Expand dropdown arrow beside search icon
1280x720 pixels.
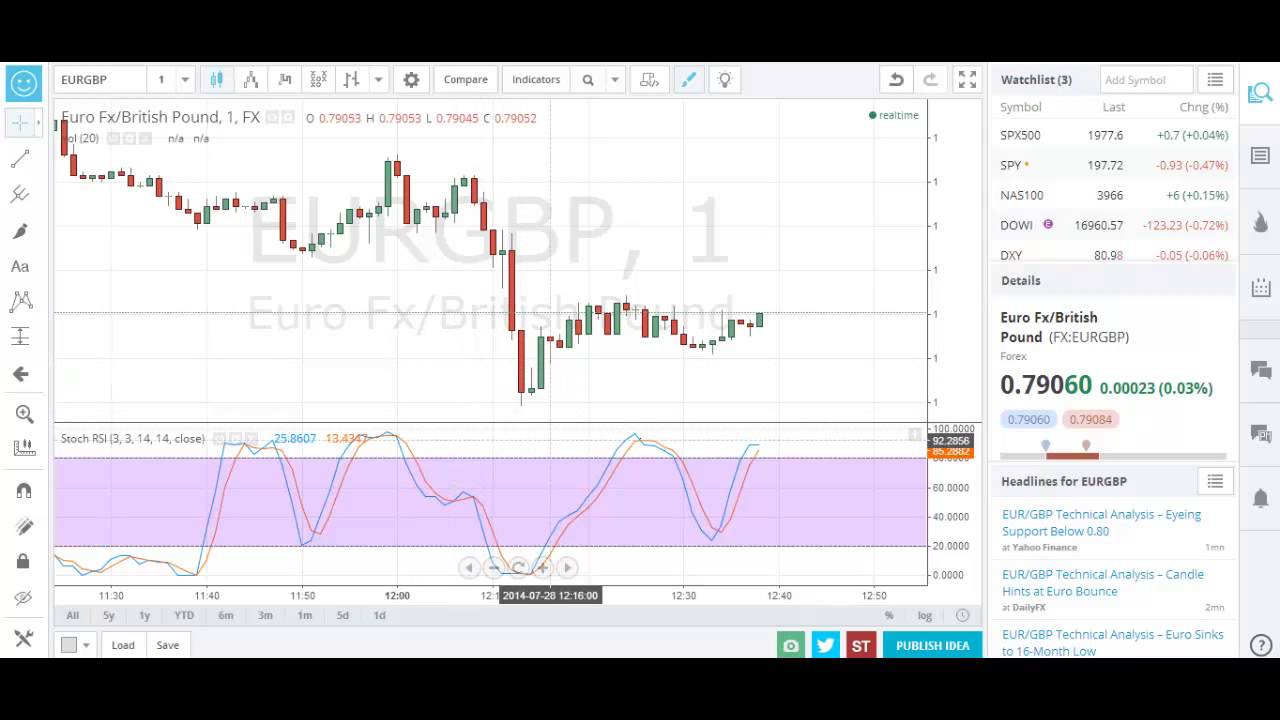(615, 80)
